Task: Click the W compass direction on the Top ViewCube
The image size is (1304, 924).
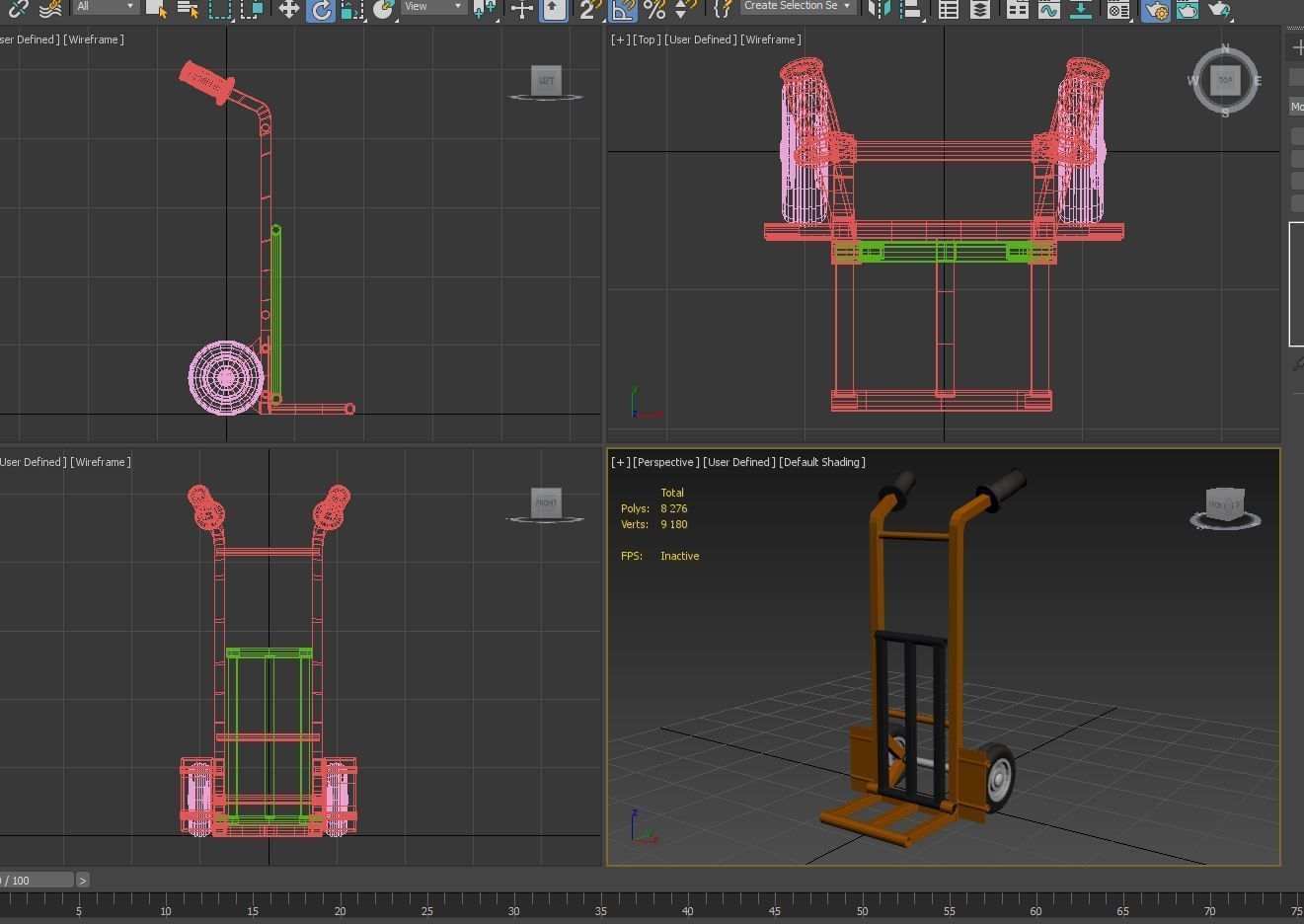Action: (x=1192, y=81)
